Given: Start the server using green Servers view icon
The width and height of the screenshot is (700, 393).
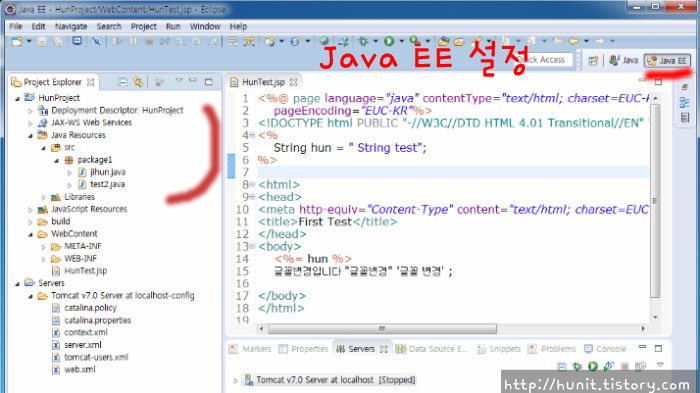Looking at the screenshot, I should (x=592, y=366).
